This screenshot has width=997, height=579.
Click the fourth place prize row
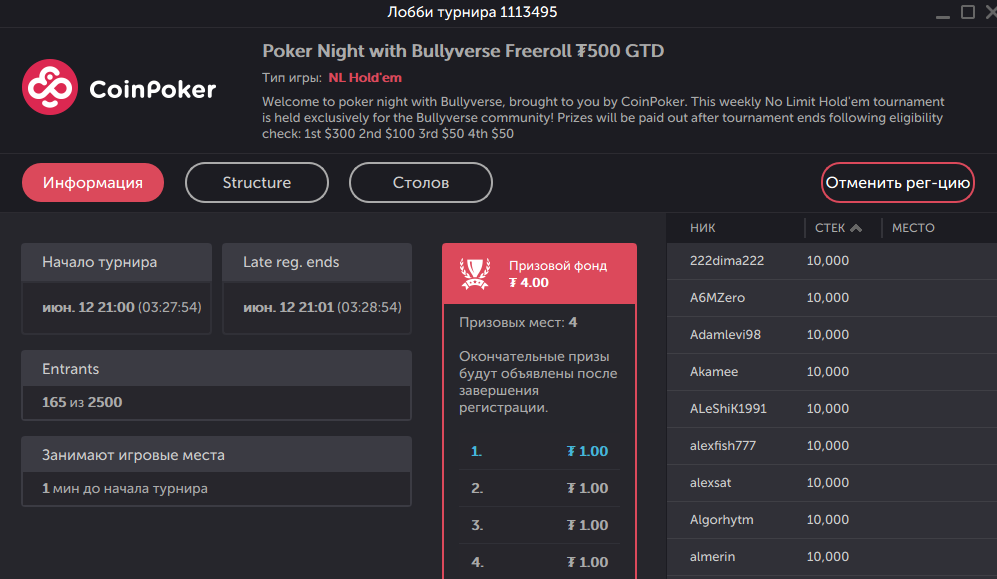pos(539,562)
